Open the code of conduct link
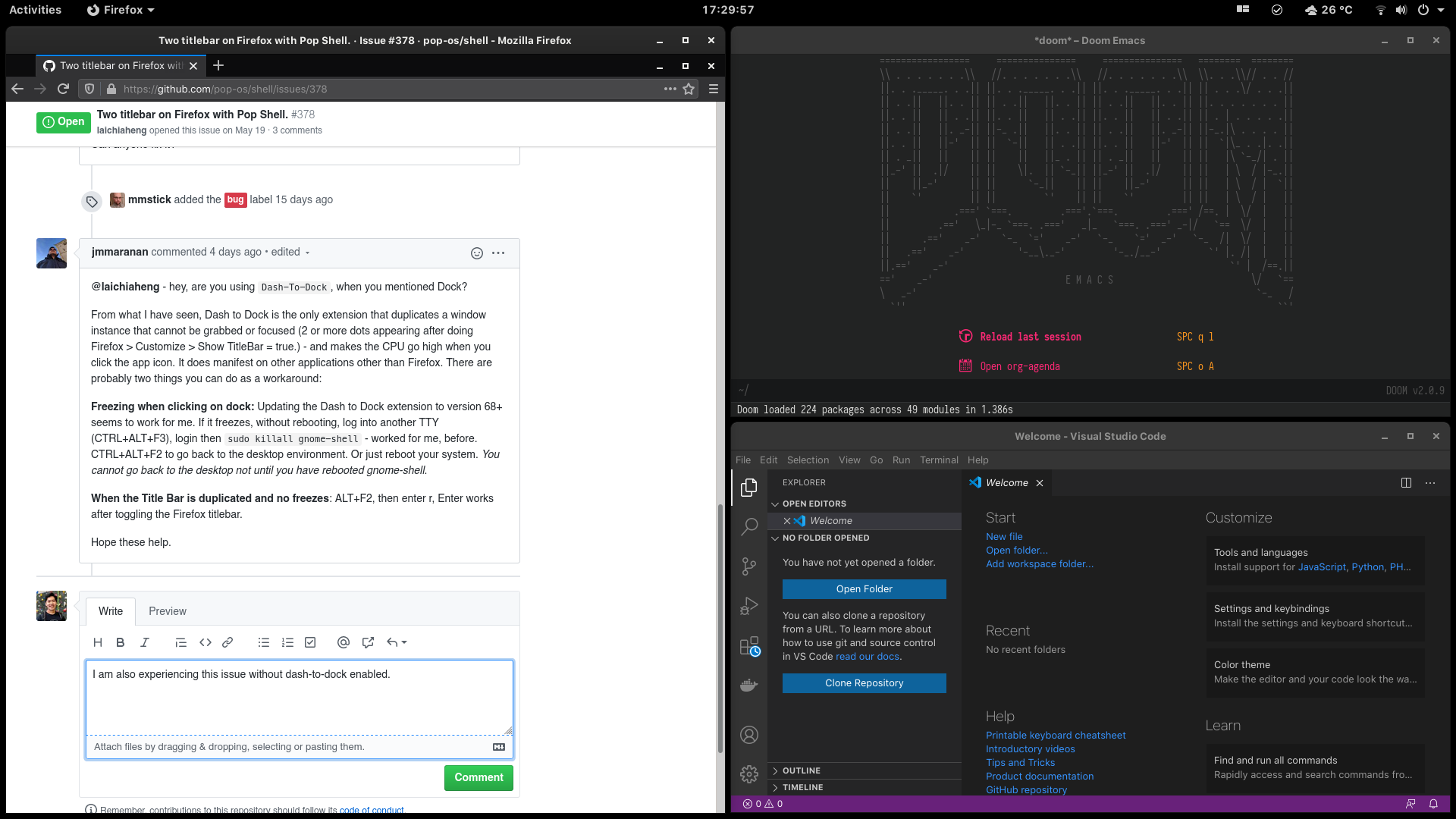Screen dimensions: 1456x819 372,810
